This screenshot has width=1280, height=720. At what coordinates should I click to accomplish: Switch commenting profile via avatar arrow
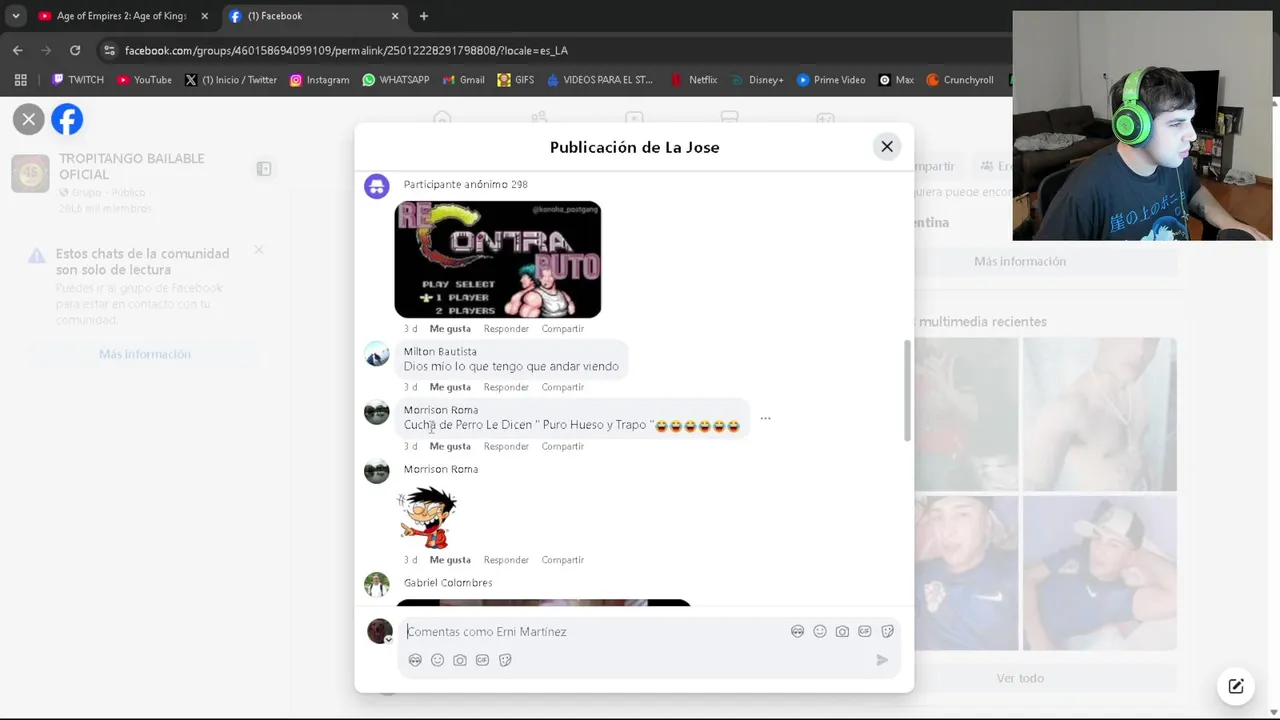389,640
